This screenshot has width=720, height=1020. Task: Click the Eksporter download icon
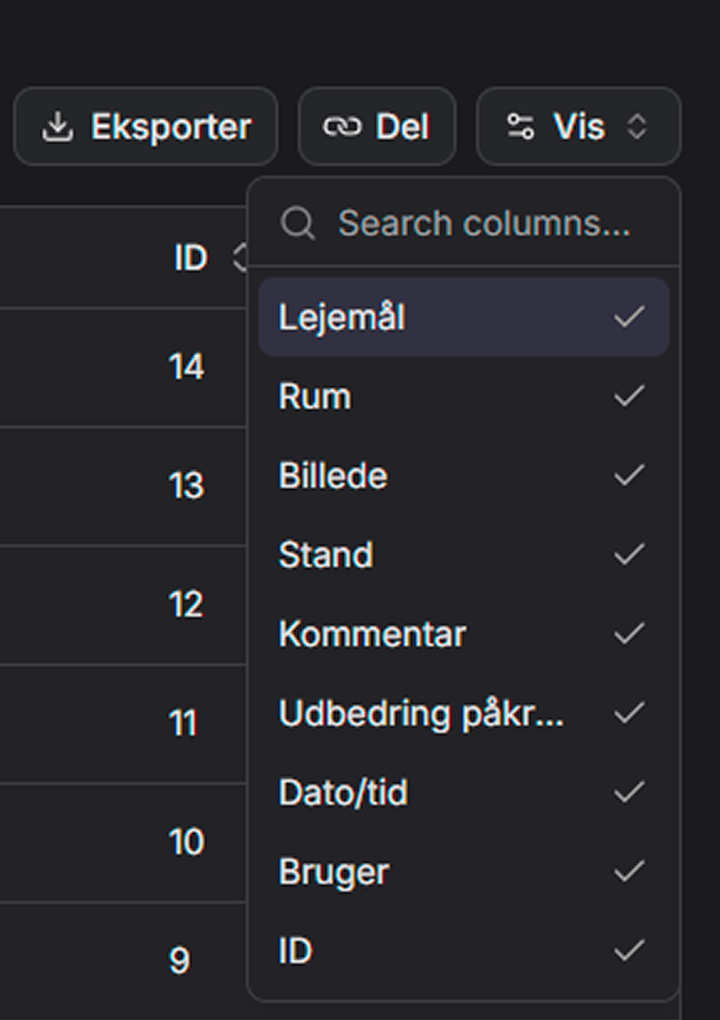(58, 127)
